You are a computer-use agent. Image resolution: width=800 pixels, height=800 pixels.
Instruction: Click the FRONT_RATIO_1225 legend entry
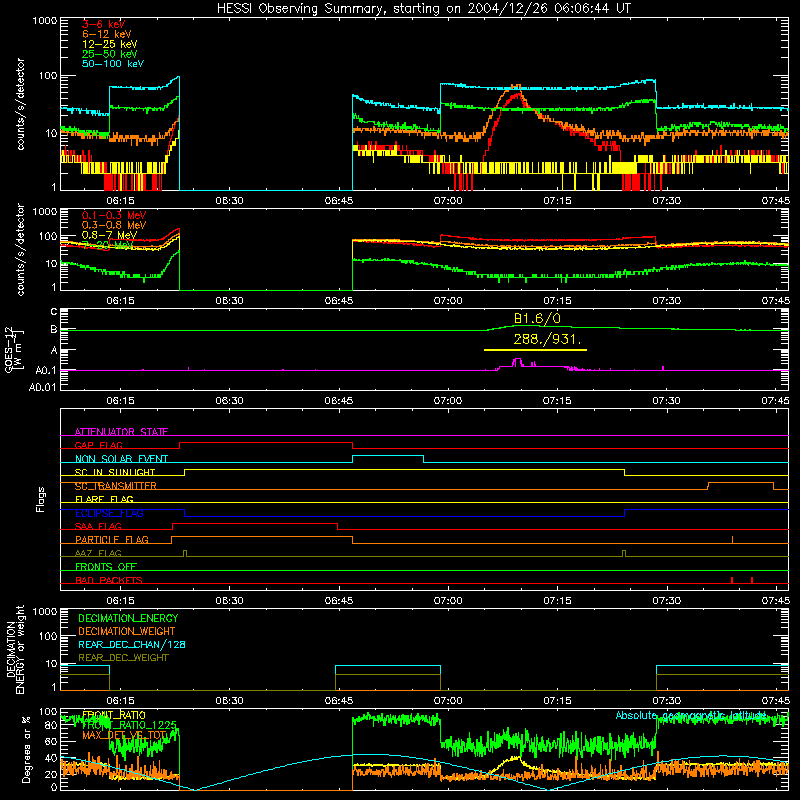129,725
